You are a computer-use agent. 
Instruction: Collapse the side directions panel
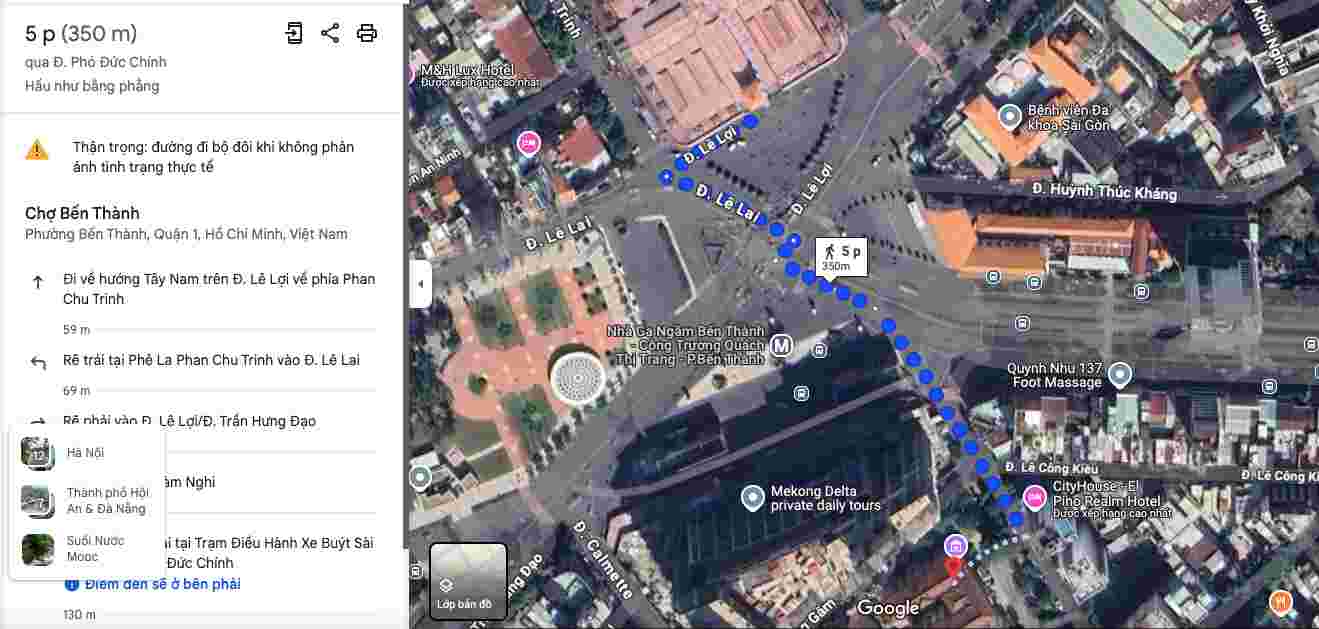pos(420,284)
